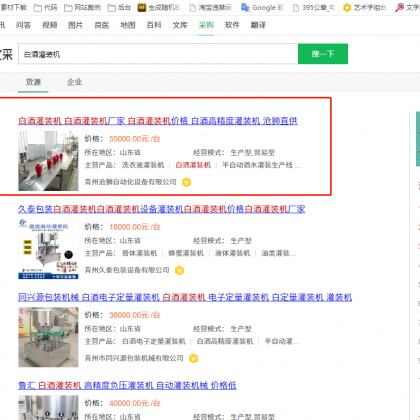The width and height of the screenshot is (420, 420).
Task: Open the 生成随机 bookmark
Action: click(x=159, y=7)
